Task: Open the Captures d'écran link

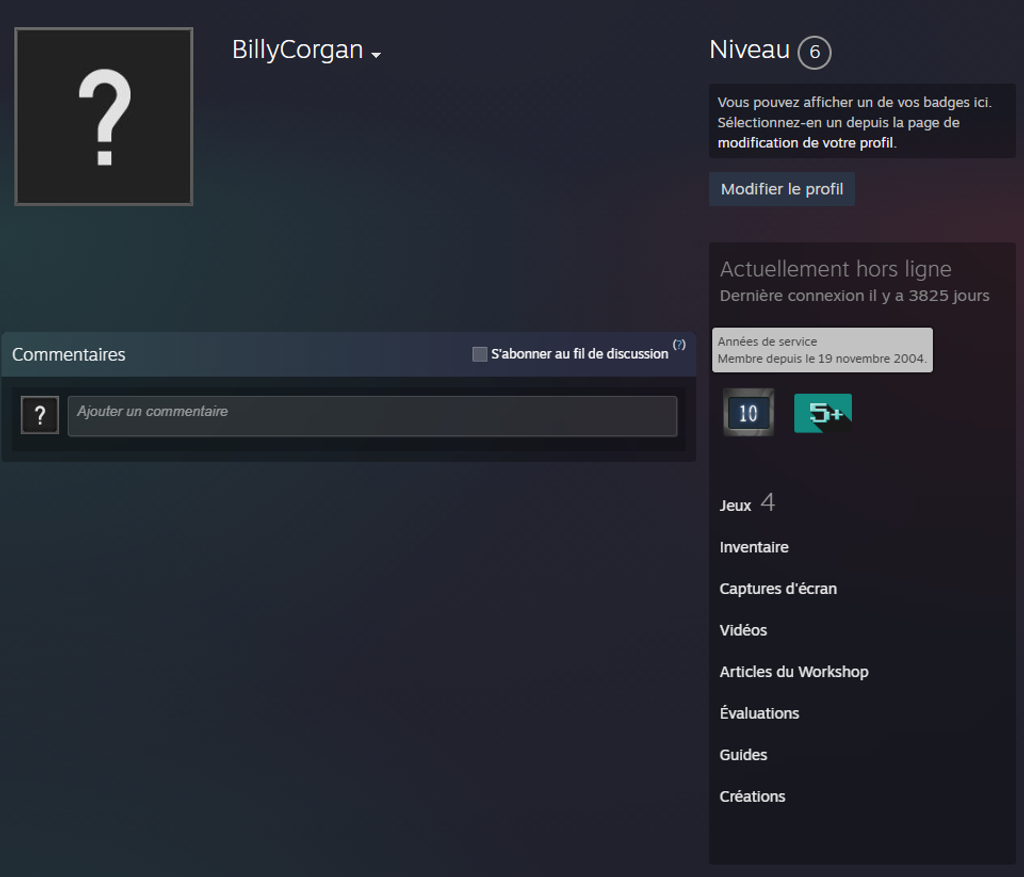Action: [778, 588]
